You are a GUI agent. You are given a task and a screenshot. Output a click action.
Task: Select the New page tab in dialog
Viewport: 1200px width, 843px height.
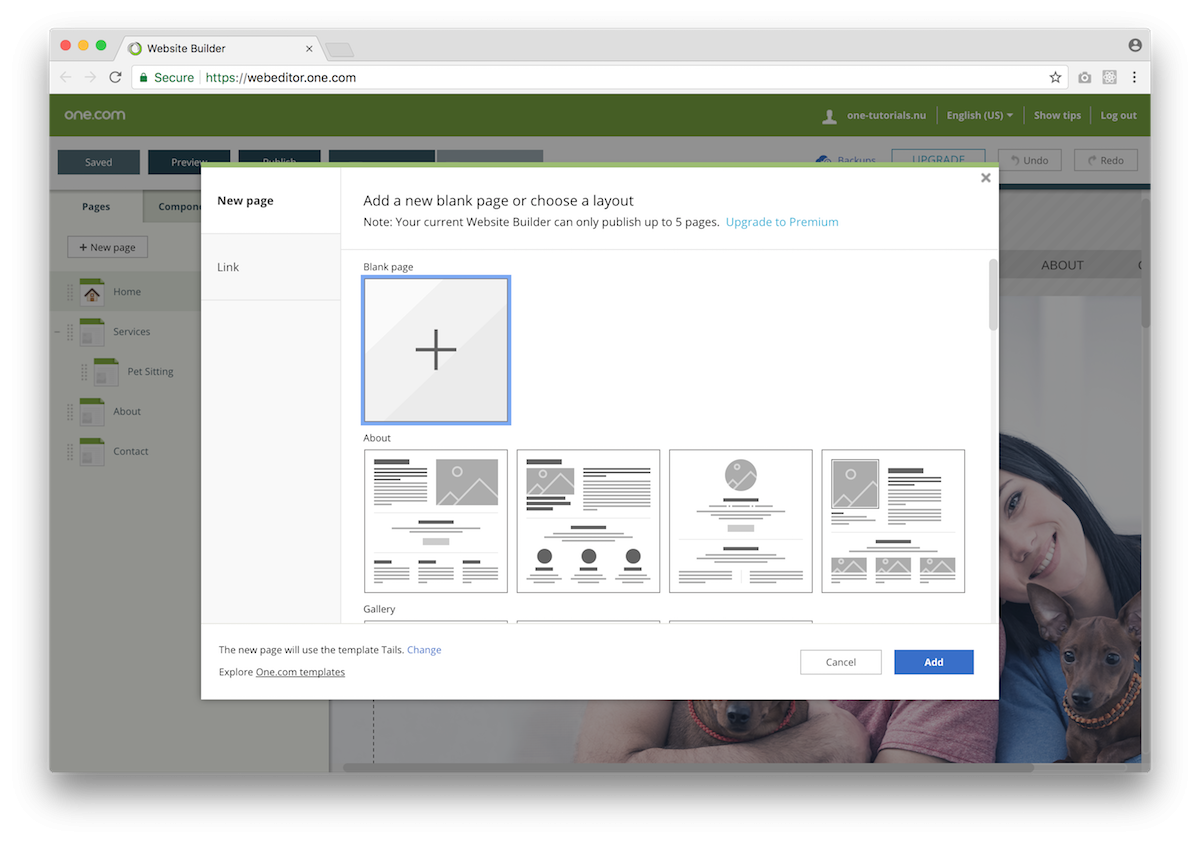point(271,201)
